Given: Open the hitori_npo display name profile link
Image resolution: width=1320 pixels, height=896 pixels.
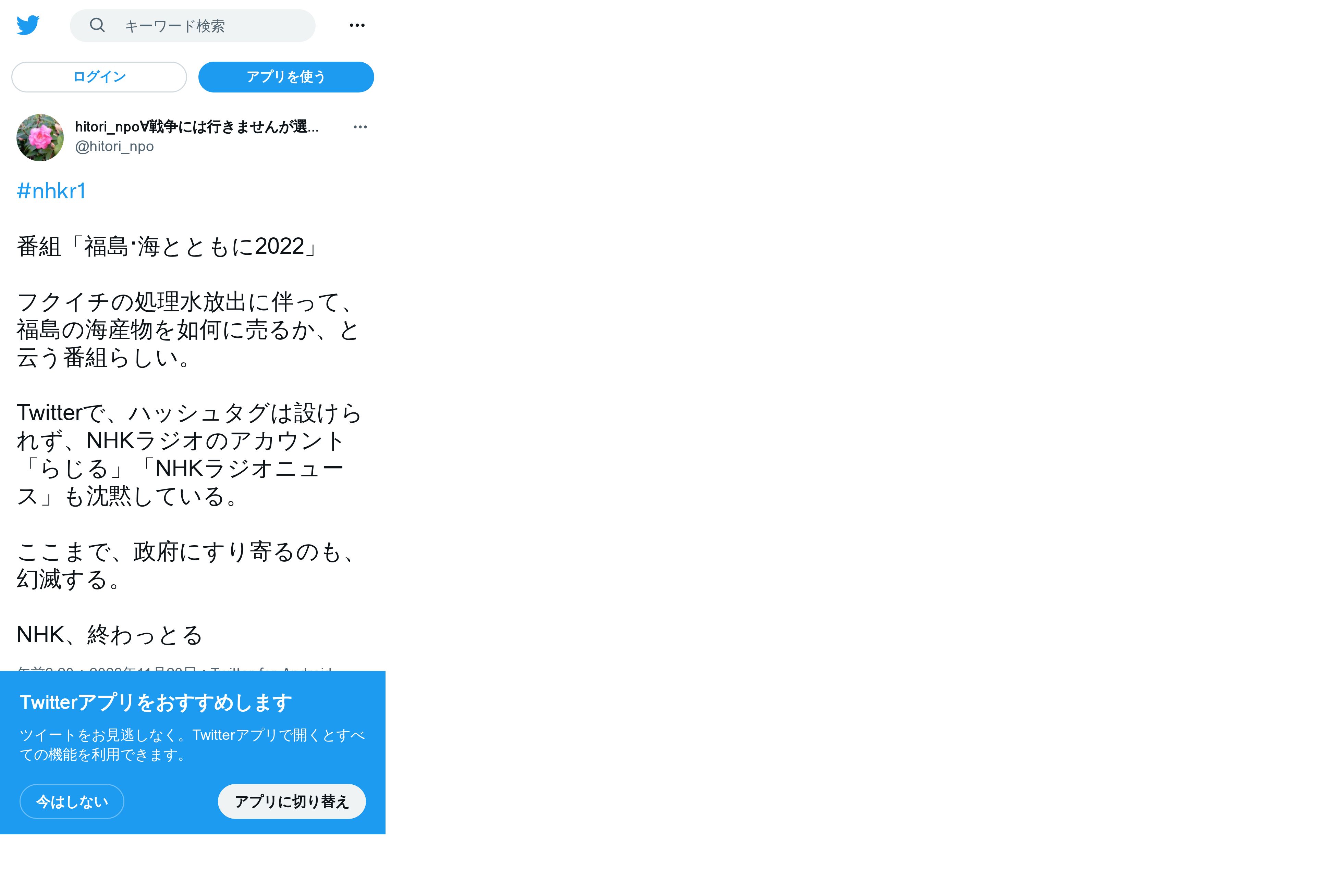Looking at the screenshot, I should click(x=196, y=127).
